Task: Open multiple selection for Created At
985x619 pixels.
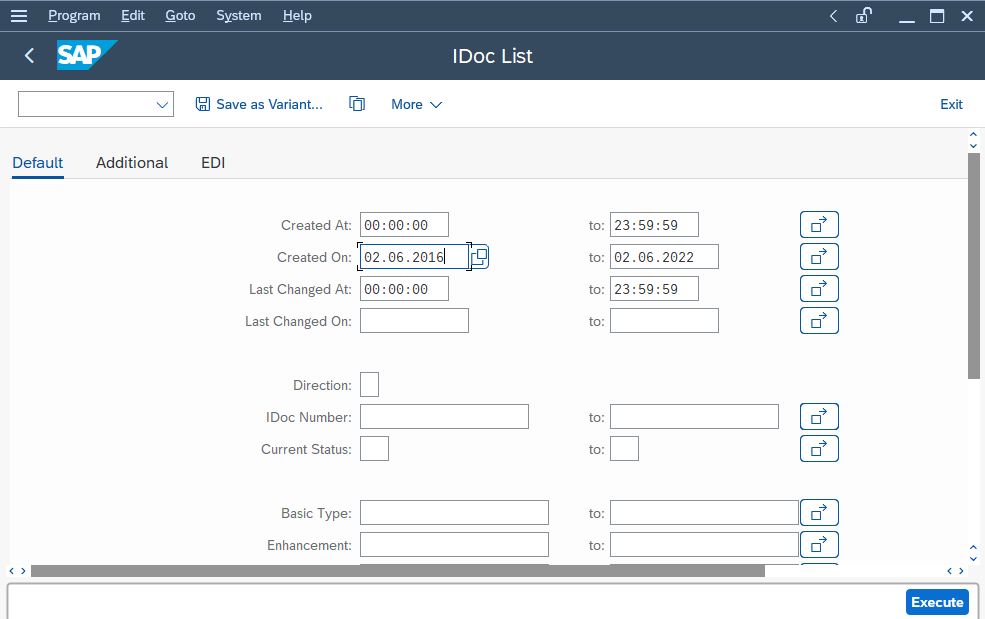Action: coord(819,224)
